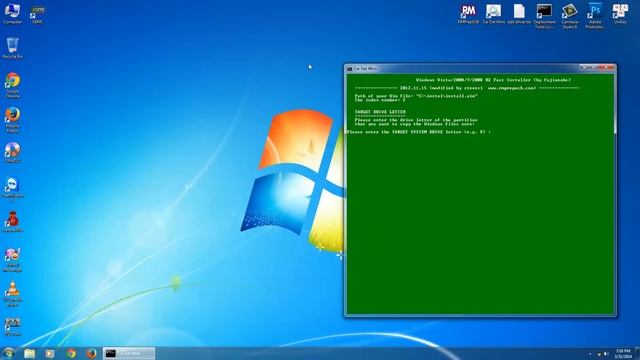Launch Firefox from the taskbar
The image size is (640, 360).
[91, 353]
